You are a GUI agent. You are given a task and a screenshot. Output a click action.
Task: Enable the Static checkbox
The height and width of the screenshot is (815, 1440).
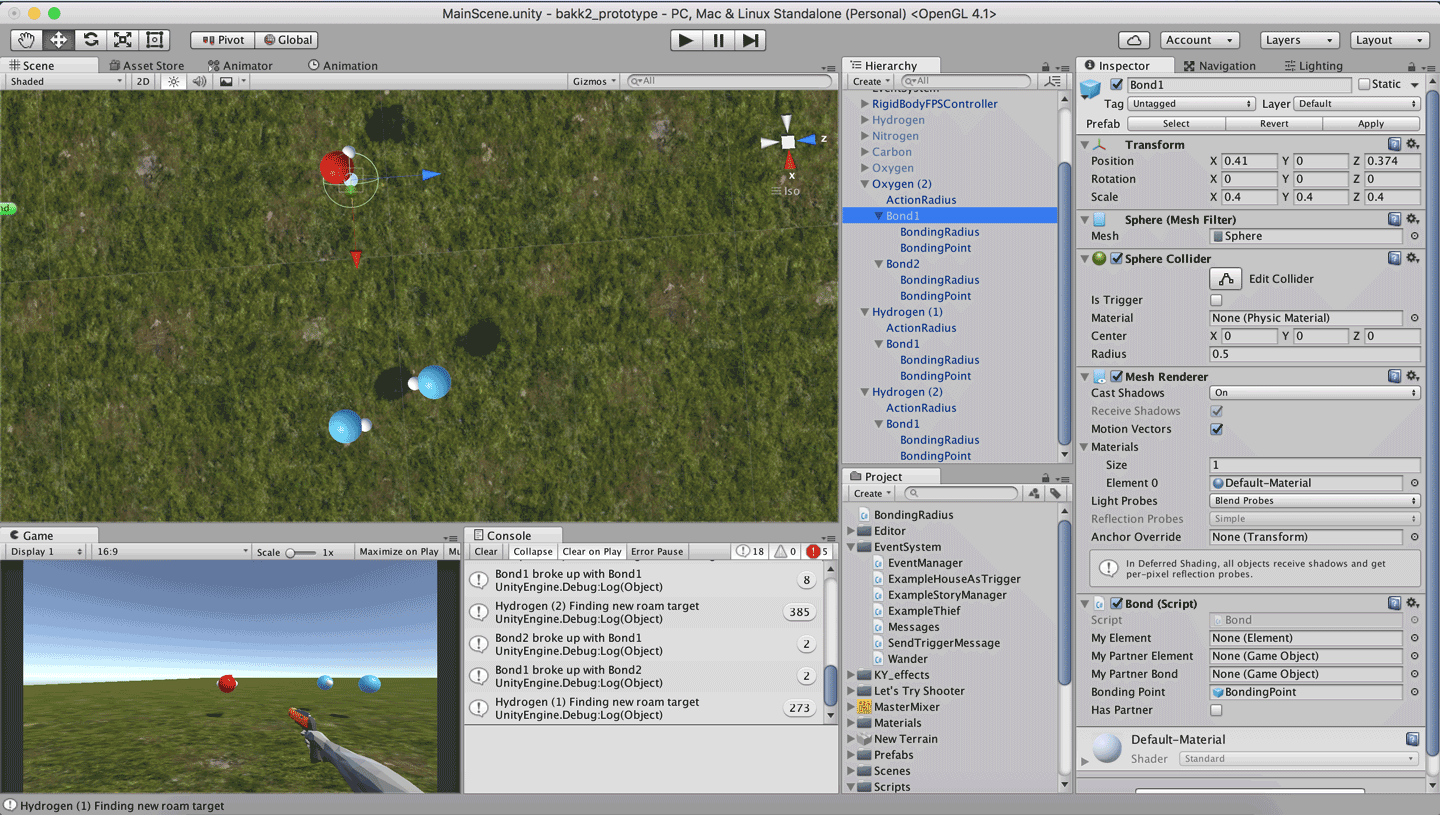point(1363,85)
